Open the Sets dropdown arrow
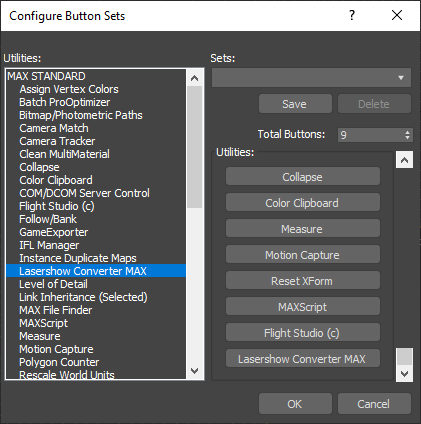The width and height of the screenshot is (421, 424). [401, 78]
